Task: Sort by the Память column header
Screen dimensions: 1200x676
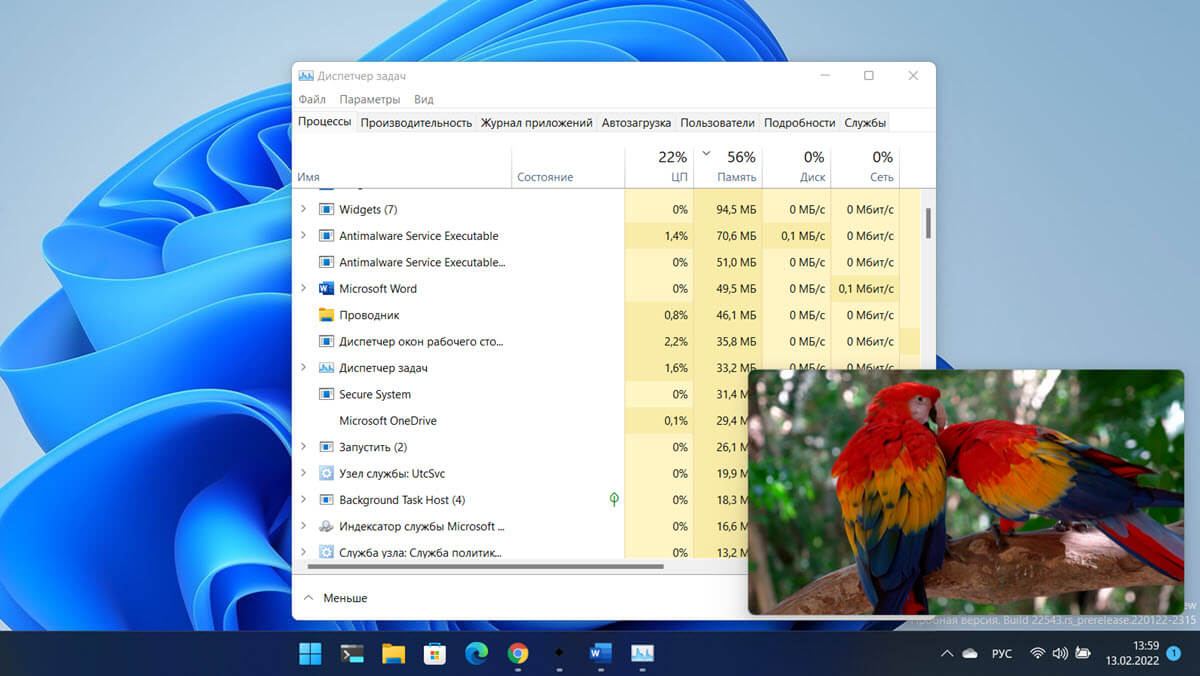Action: coord(728,167)
